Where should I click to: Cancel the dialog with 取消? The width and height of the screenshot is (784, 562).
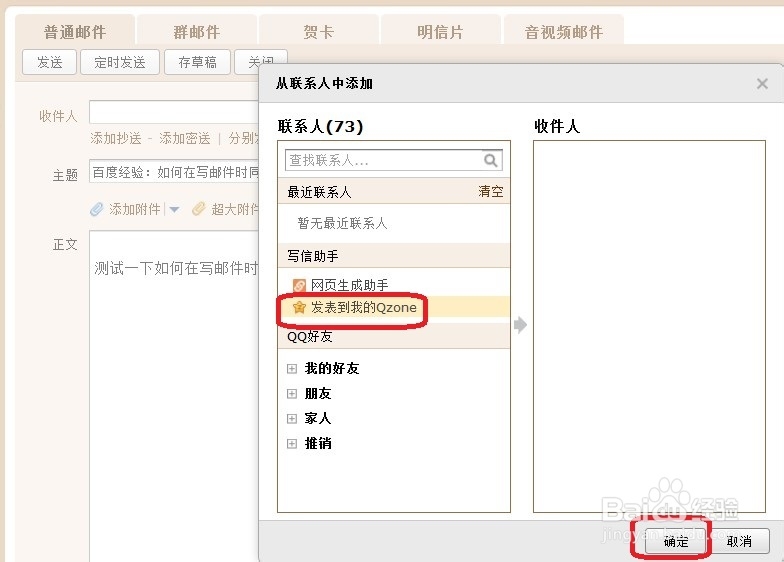pyautogui.click(x=739, y=541)
